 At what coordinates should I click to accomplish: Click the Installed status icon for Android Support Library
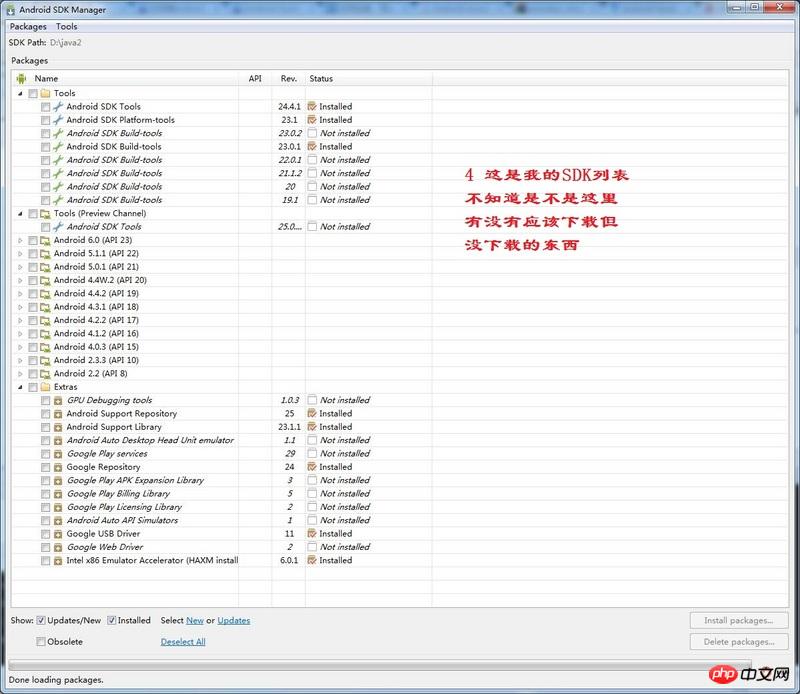[312, 427]
